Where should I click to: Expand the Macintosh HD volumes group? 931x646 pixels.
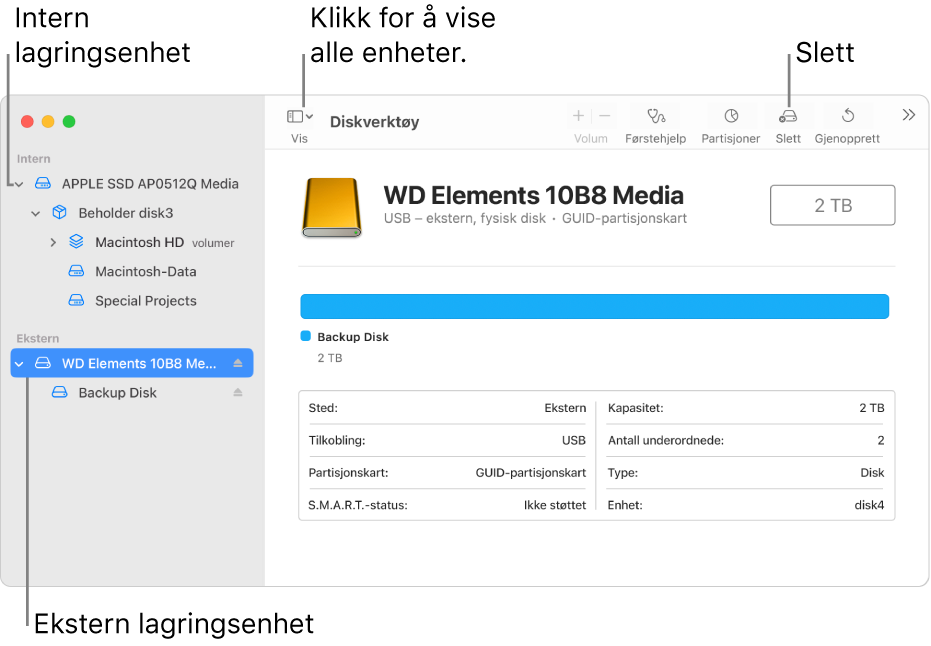click(53, 242)
